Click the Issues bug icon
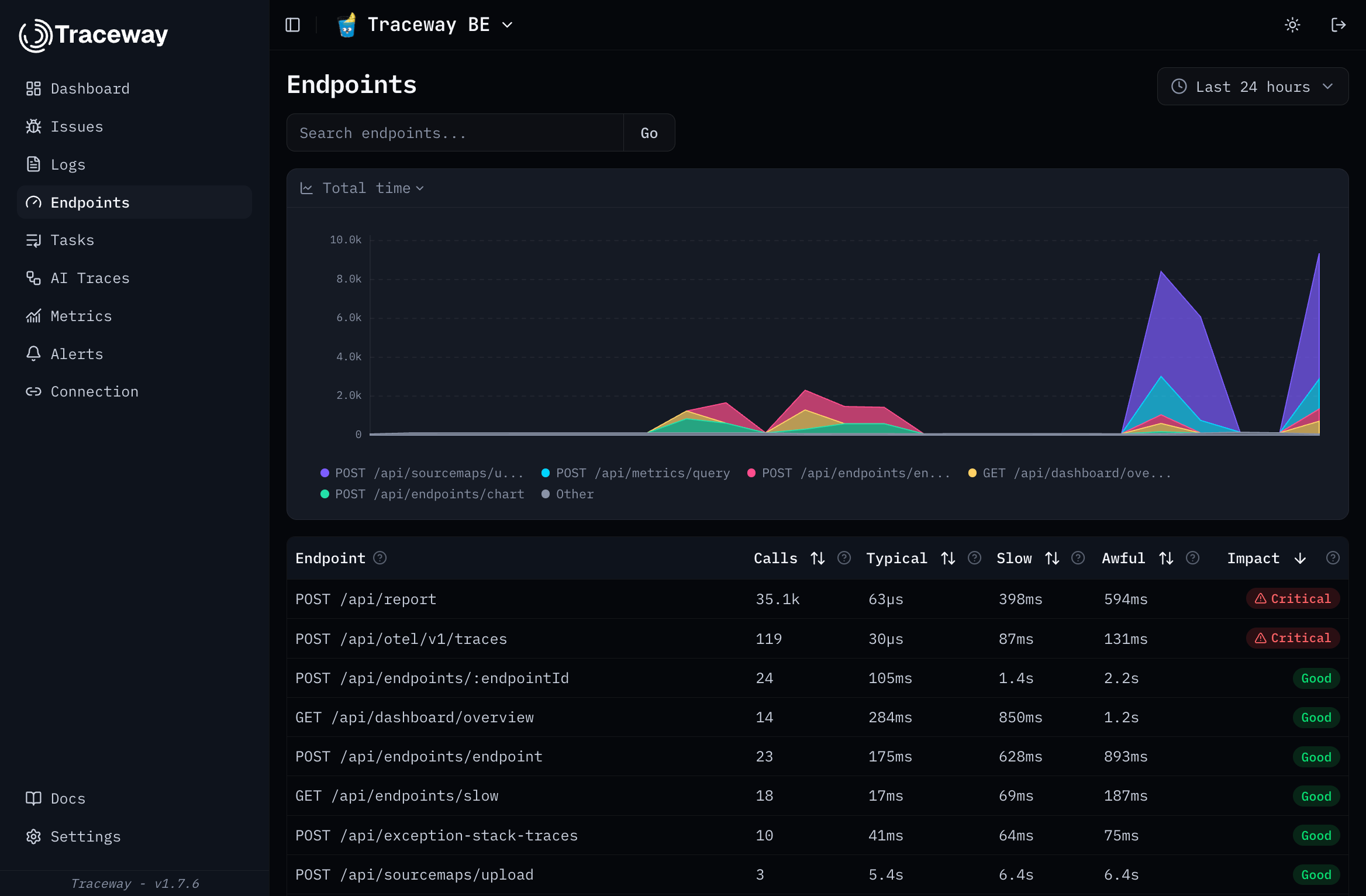Viewport: 1366px width, 896px height. point(33,126)
